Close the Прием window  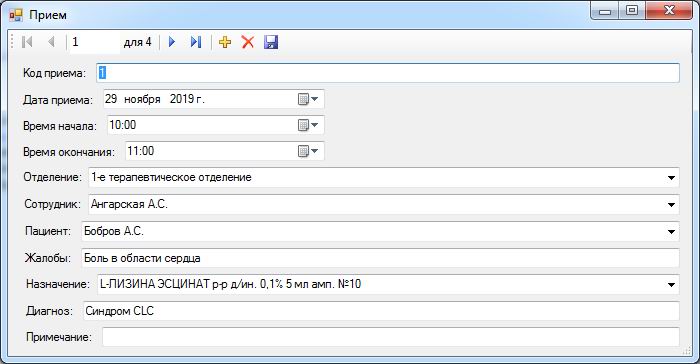[x=669, y=11]
